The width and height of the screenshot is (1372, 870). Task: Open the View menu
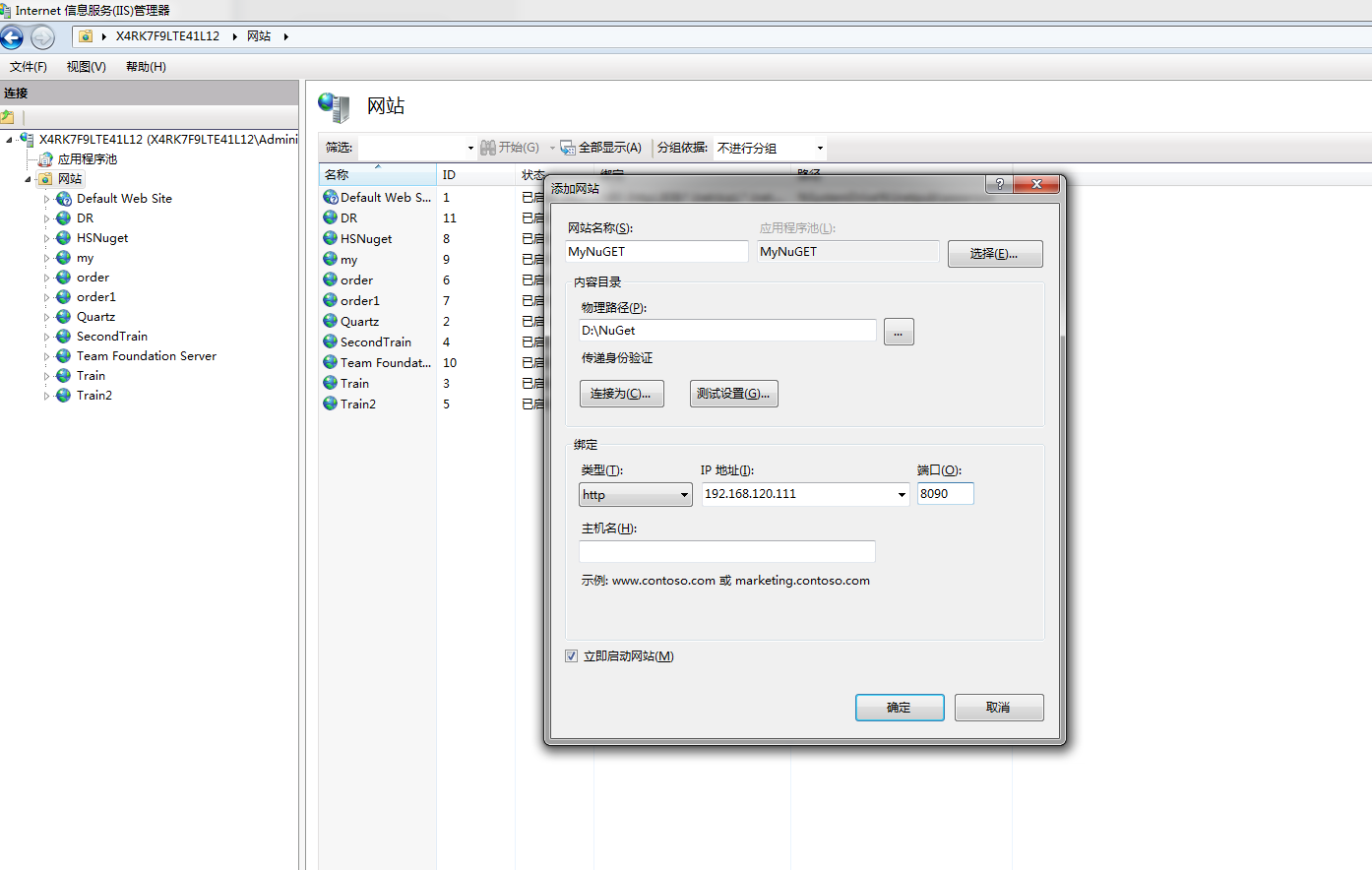point(87,67)
